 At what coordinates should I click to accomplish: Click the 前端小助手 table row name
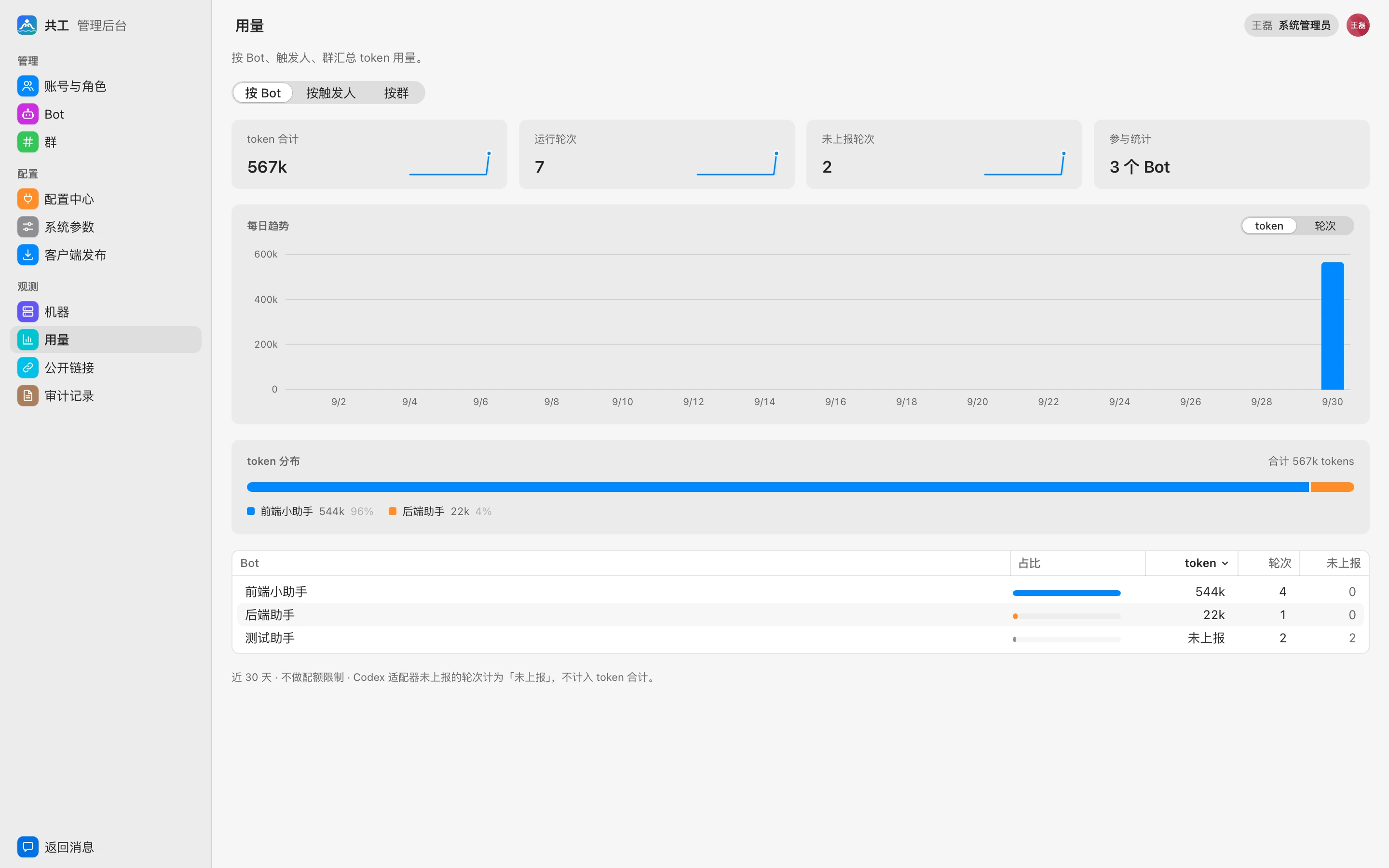276,591
